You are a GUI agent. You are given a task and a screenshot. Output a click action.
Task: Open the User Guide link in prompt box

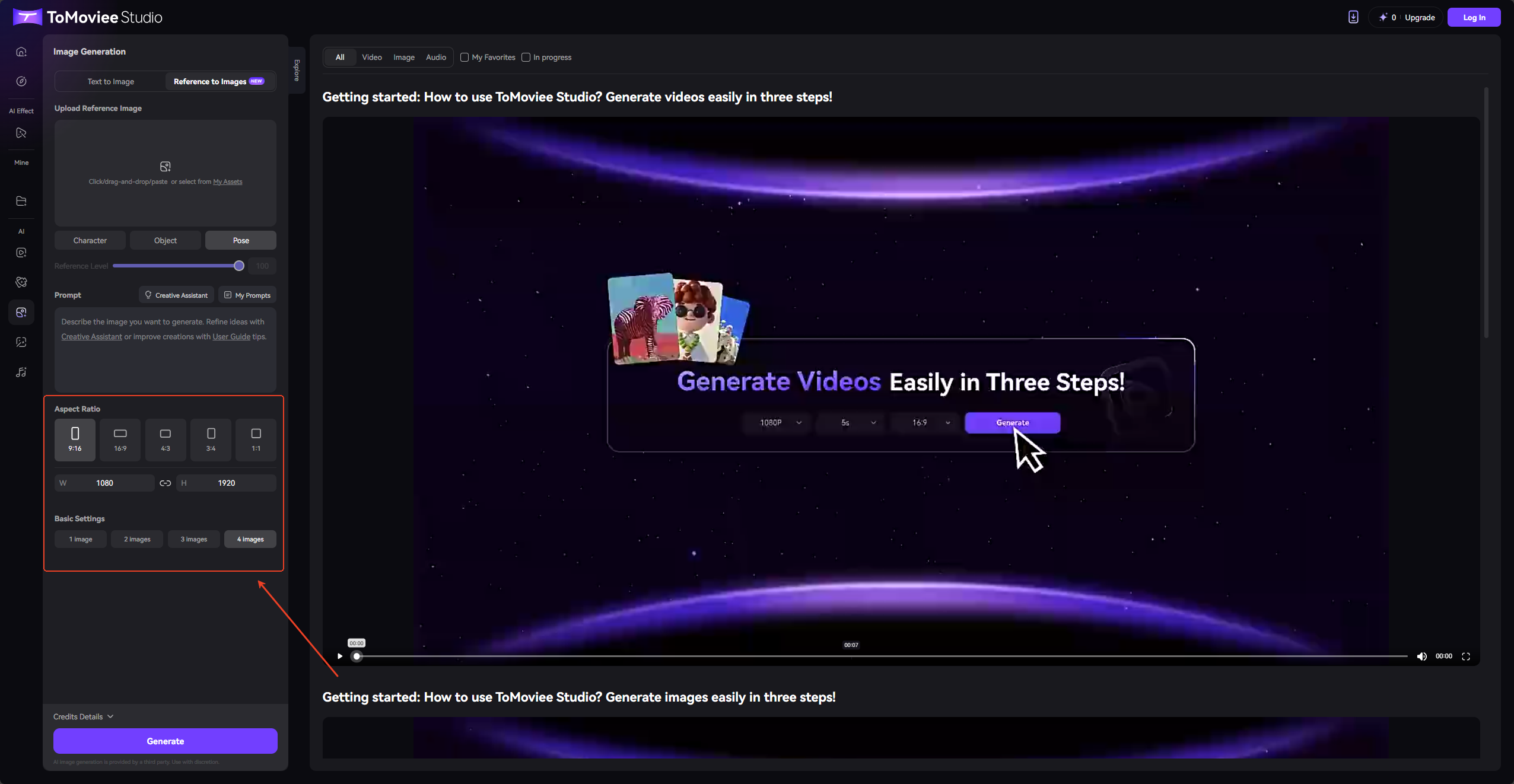[x=231, y=336]
